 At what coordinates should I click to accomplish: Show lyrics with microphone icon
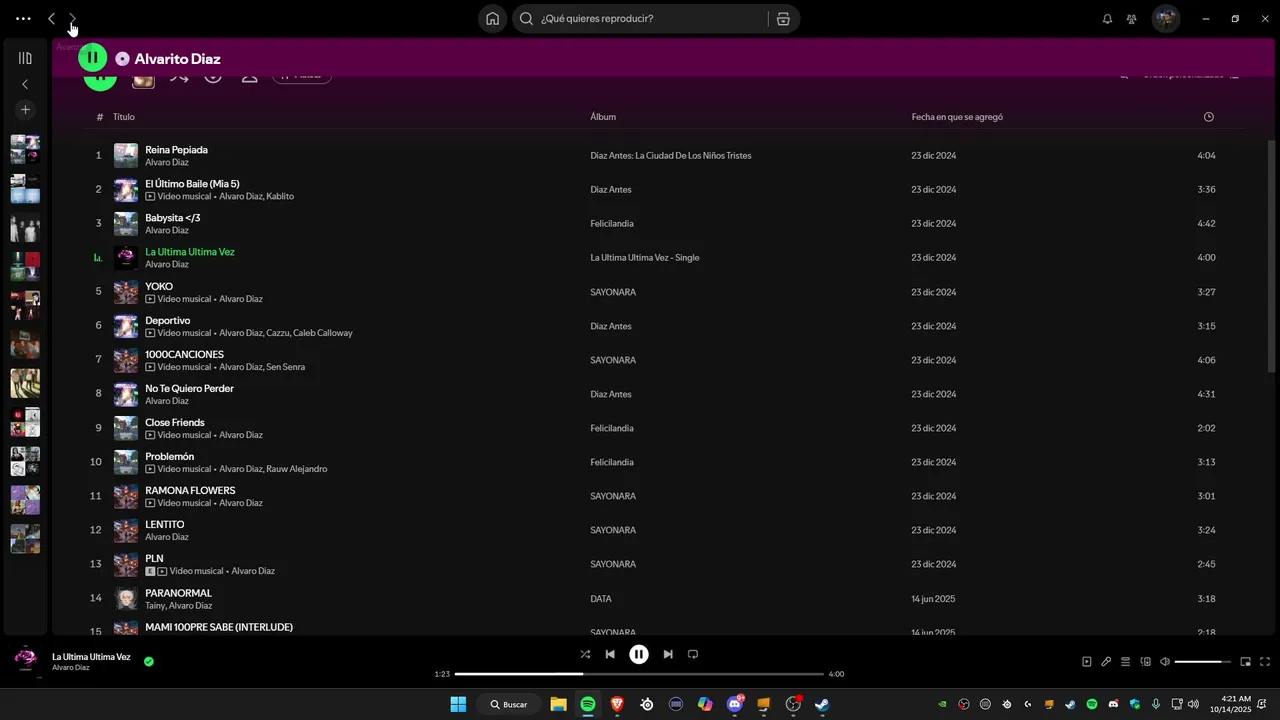tap(1106, 661)
